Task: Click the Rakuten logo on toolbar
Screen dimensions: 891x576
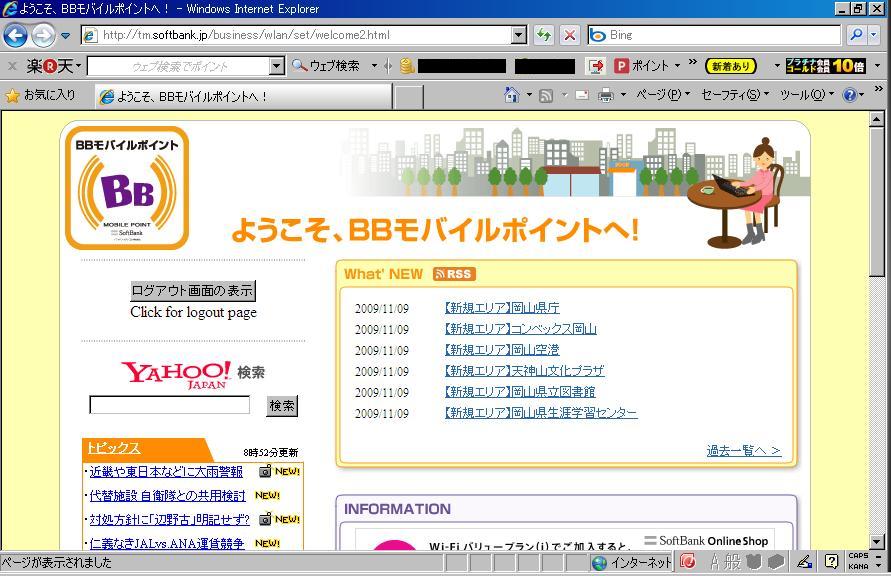Action: [50, 66]
